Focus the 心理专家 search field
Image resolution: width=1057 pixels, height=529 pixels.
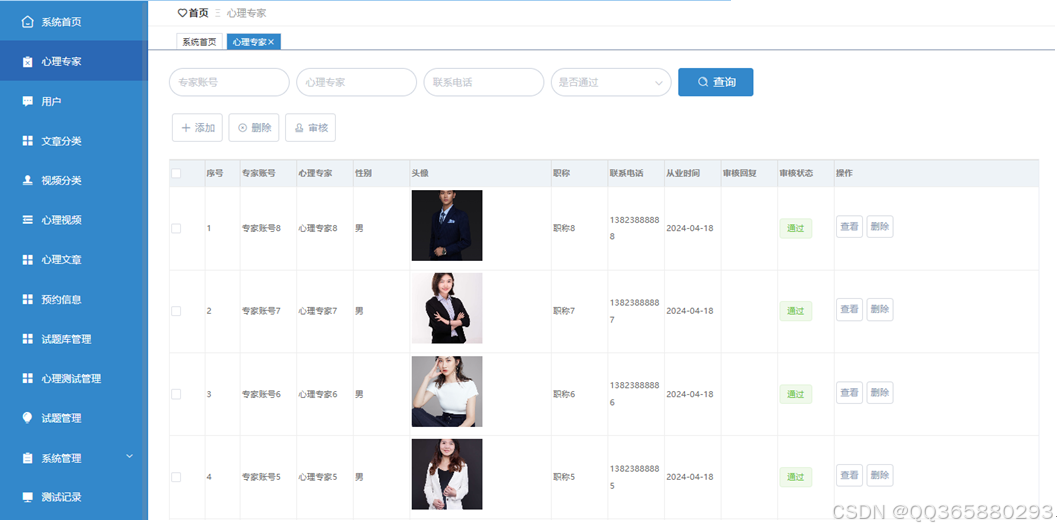357,82
